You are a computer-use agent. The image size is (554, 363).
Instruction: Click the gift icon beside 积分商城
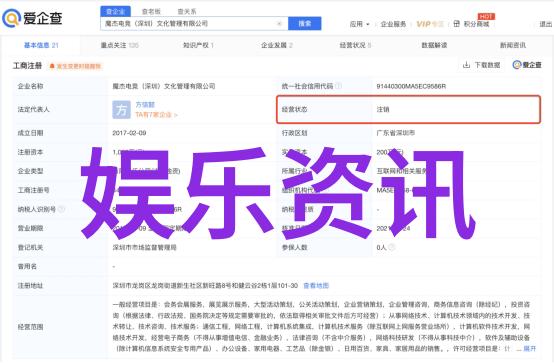pos(456,24)
